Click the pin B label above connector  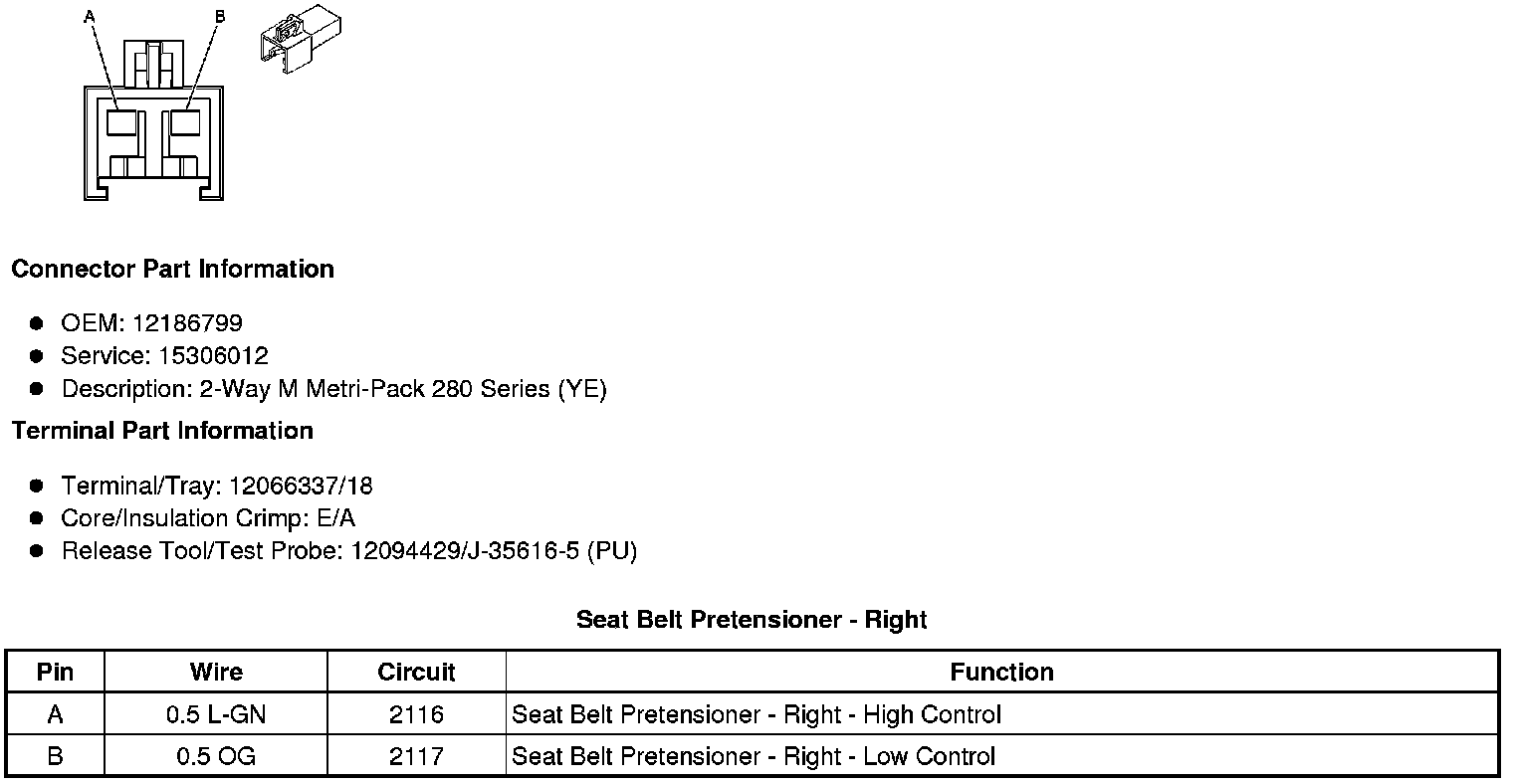pyautogui.click(x=220, y=17)
